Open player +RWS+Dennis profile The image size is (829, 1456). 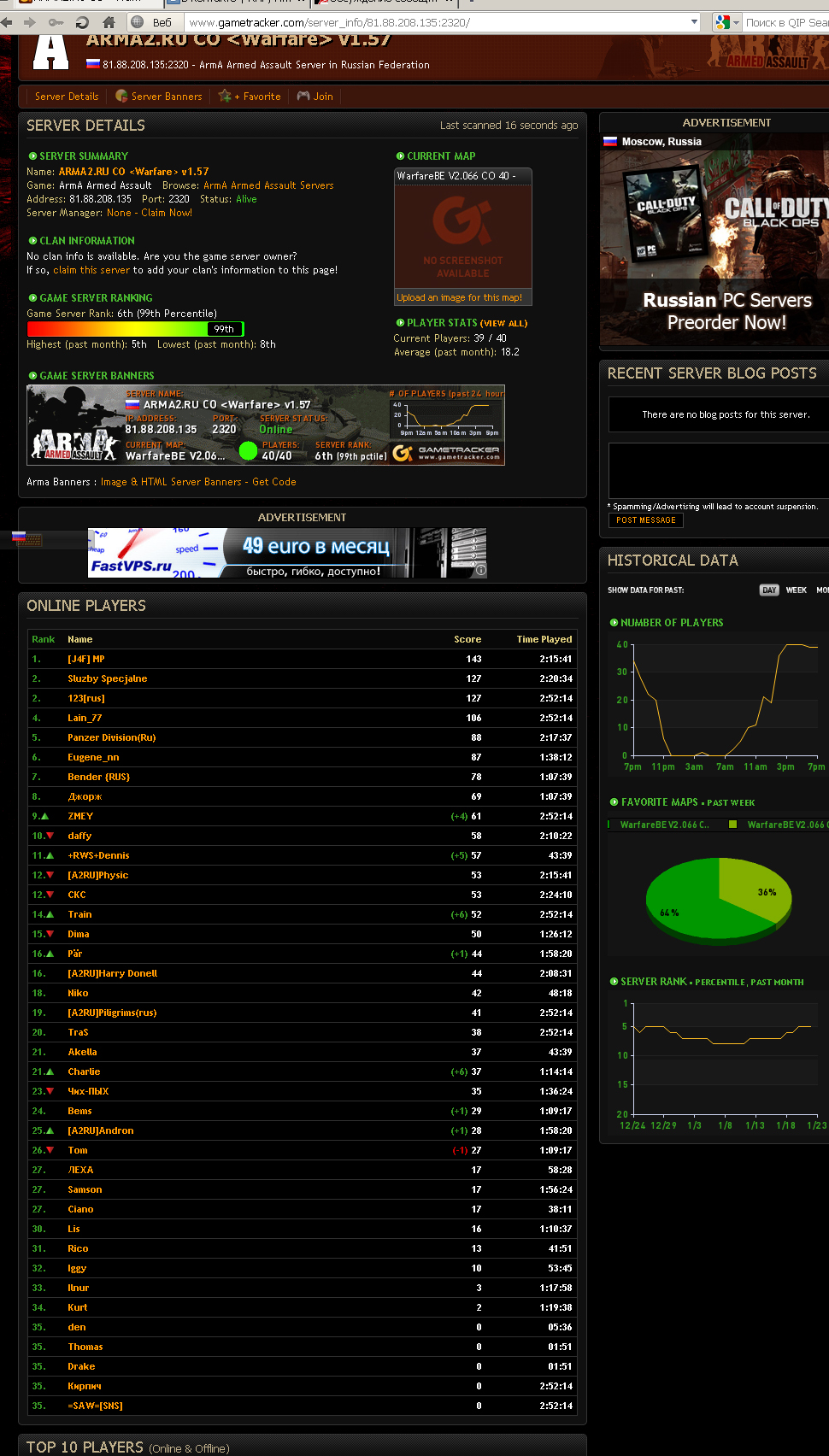pos(99,855)
